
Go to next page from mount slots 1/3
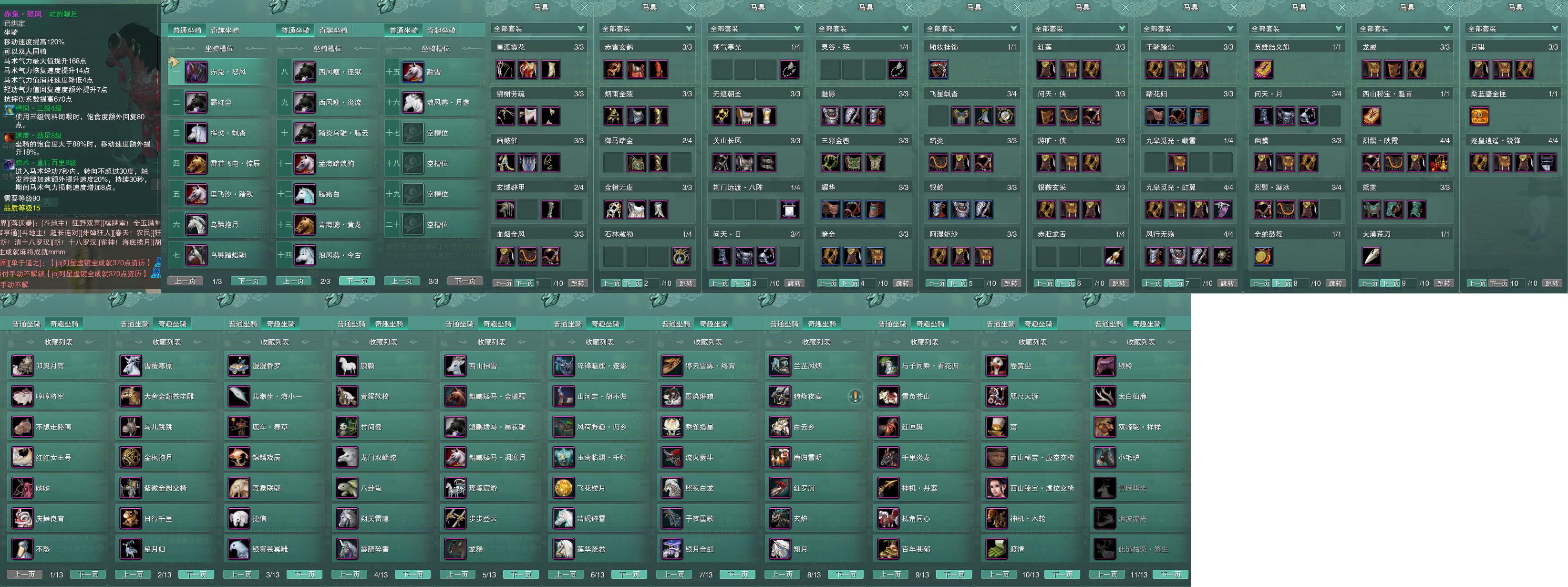(x=249, y=281)
